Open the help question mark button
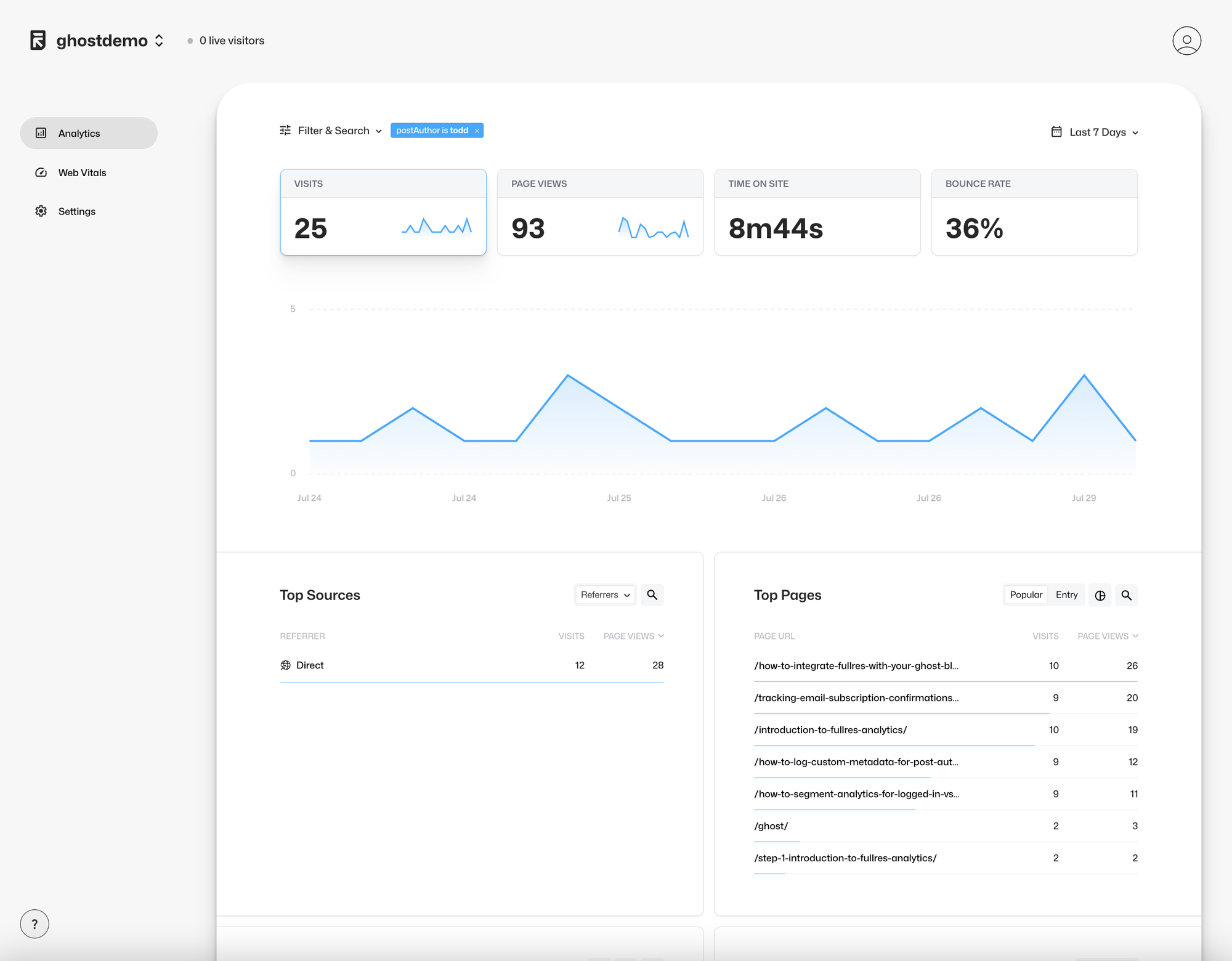 (34, 923)
